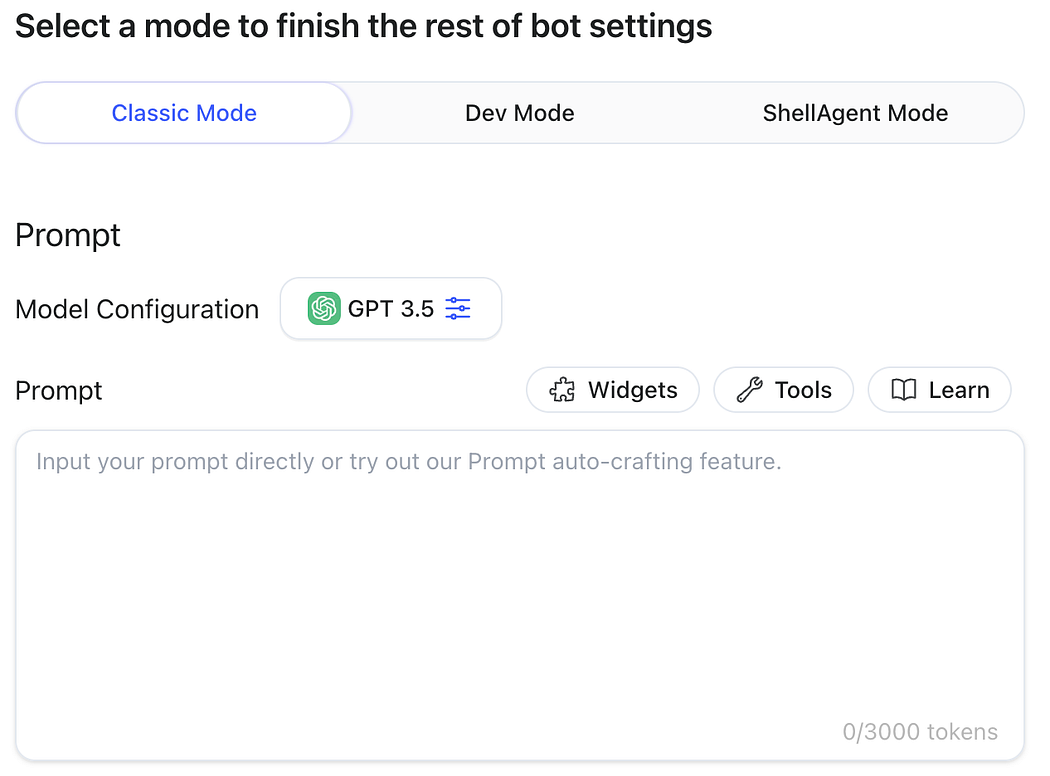This screenshot has width=1050, height=776.
Task: Open the GPT 3.5 model dropdown
Action: (391, 309)
